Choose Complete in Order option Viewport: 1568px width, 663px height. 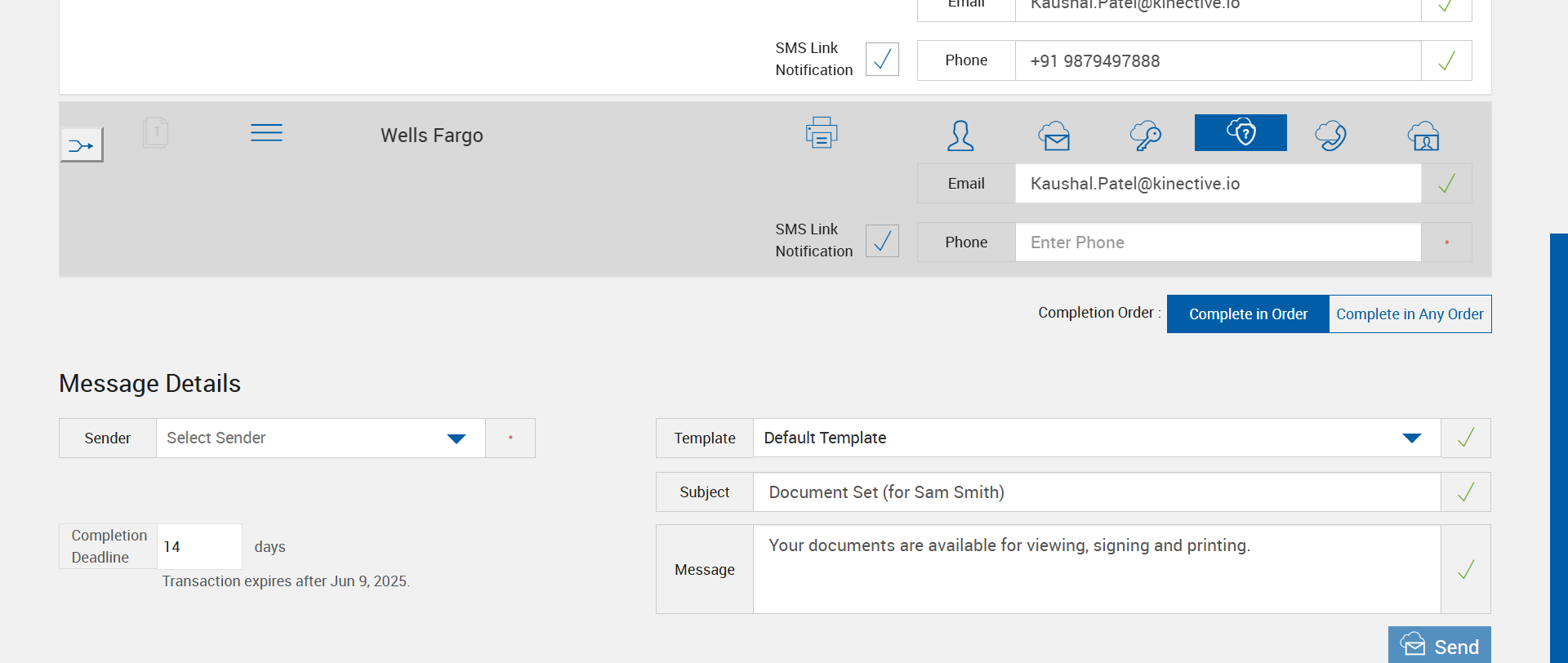coord(1248,314)
